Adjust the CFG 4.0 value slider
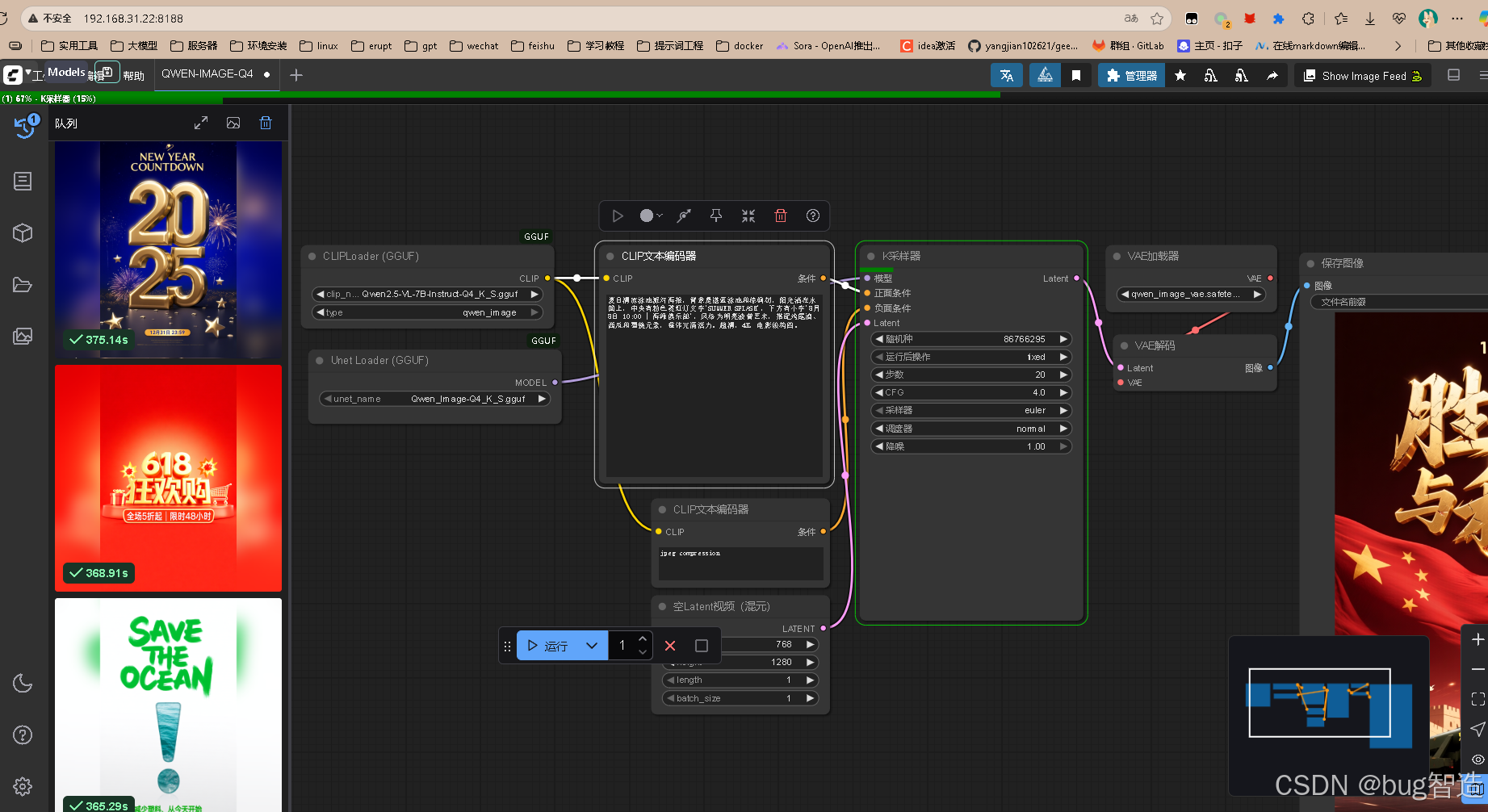Viewport: 1488px width, 812px height. (x=971, y=392)
